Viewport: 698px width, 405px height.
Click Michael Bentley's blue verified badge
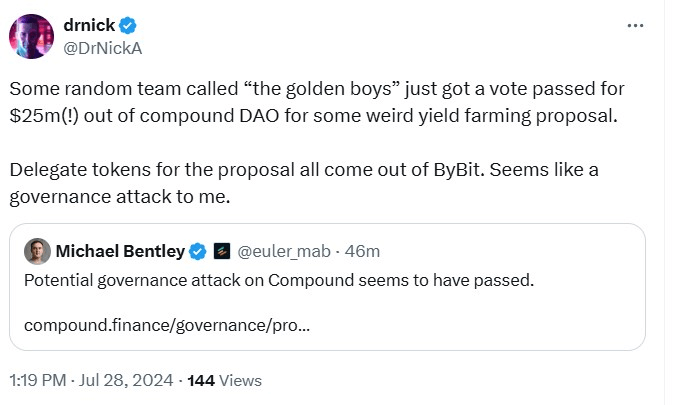(x=198, y=250)
